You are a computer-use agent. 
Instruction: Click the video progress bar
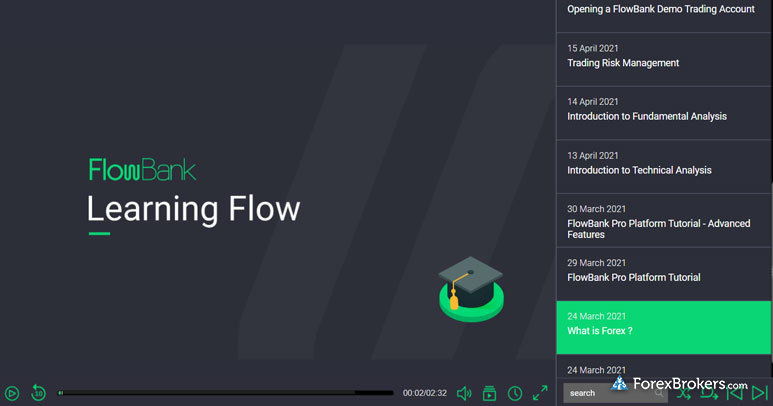(x=226, y=393)
